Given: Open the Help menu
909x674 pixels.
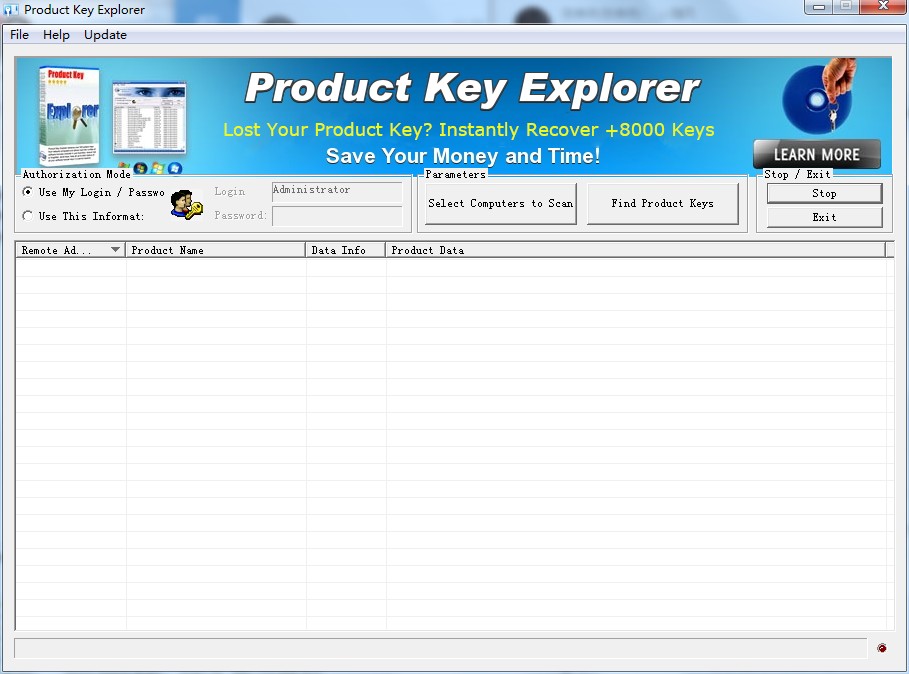Looking at the screenshot, I should tap(56, 35).
